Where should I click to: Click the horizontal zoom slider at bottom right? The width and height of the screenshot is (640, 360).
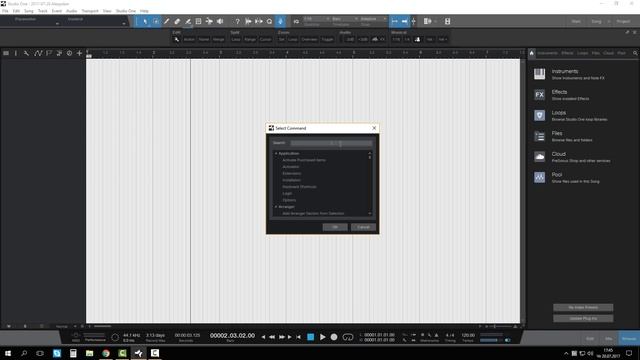(x=494, y=327)
